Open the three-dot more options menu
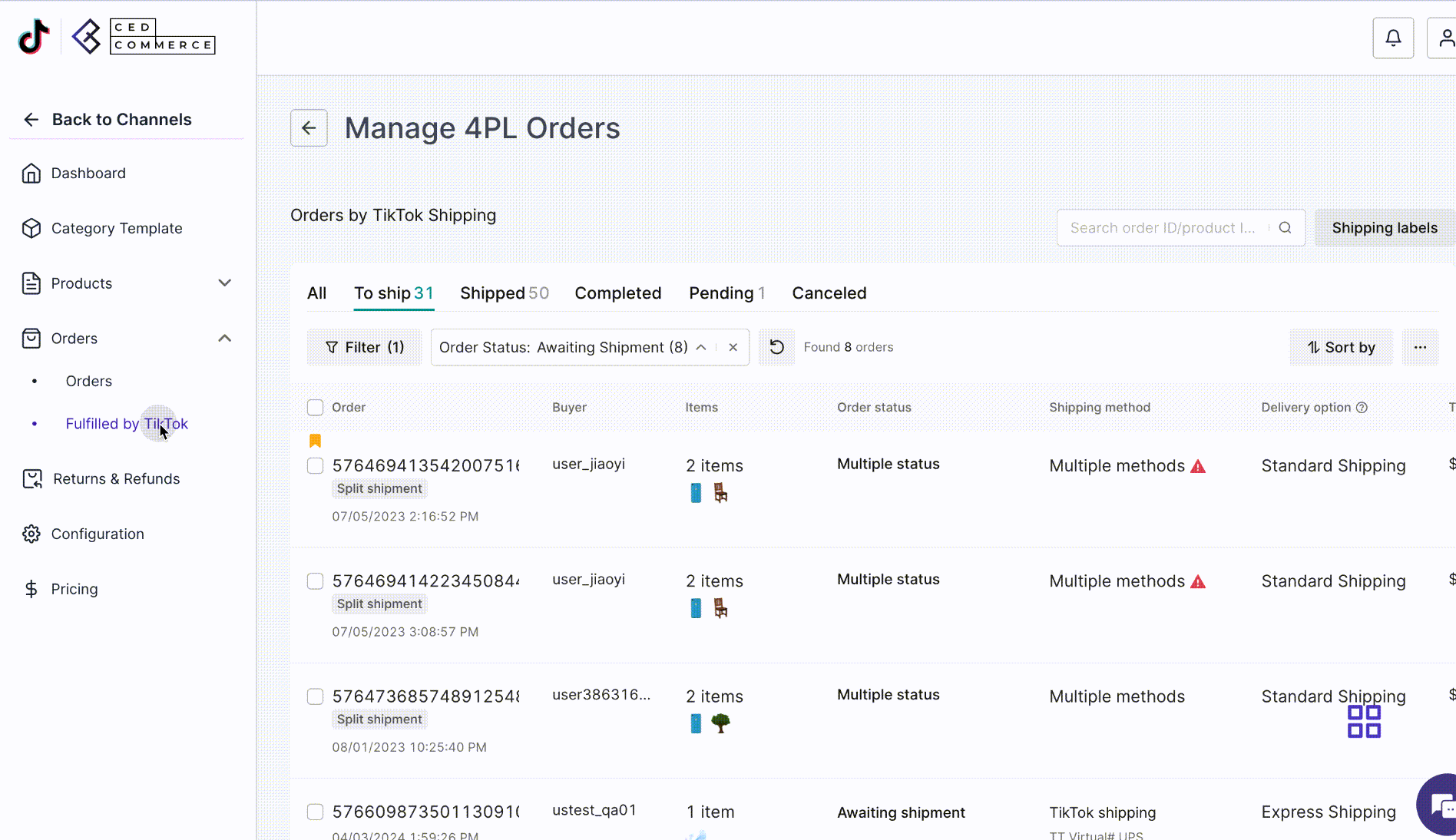This screenshot has height=840, width=1456. (x=1420, y=347)
